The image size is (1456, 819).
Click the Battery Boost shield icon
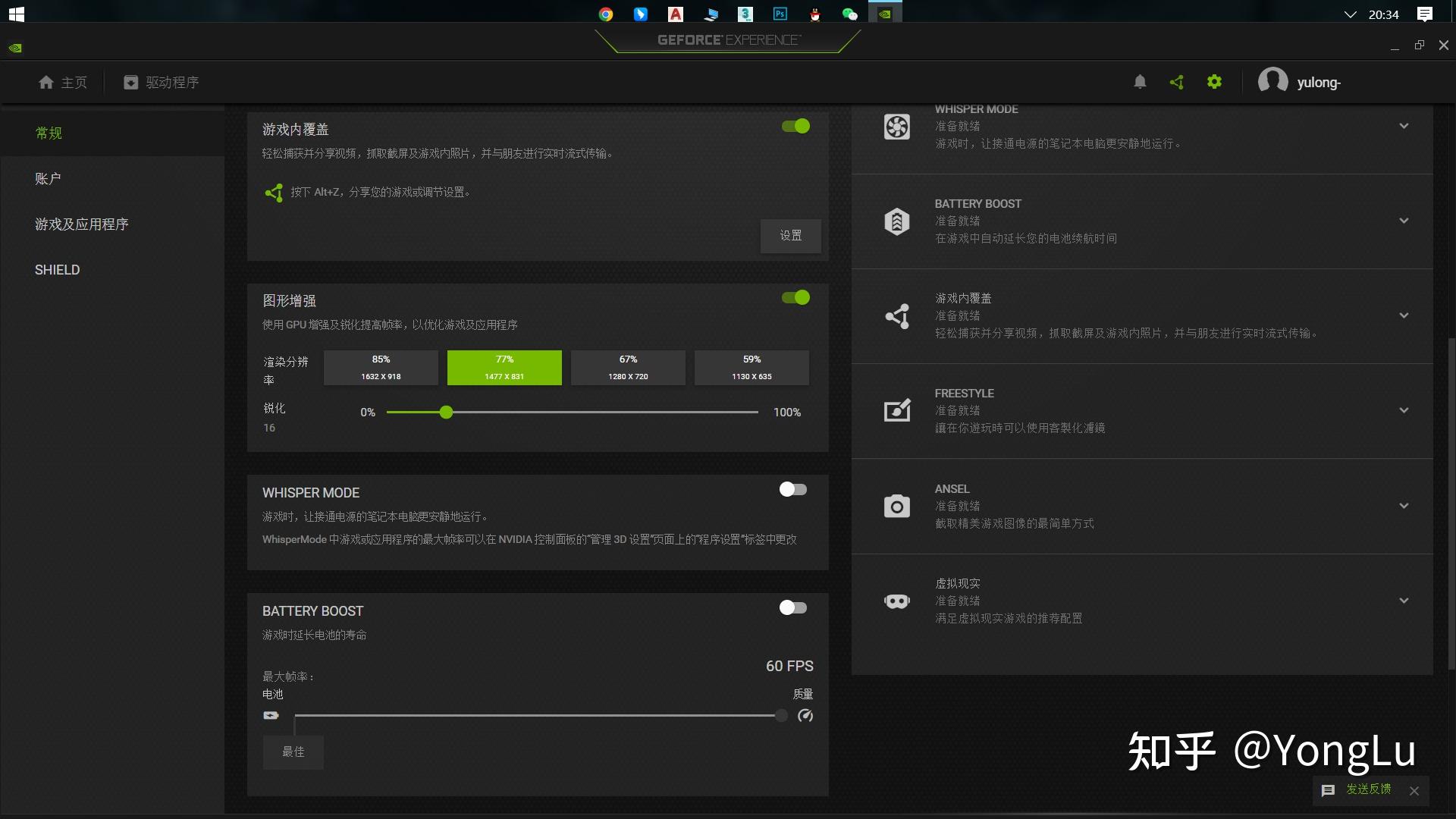(896, 221)
